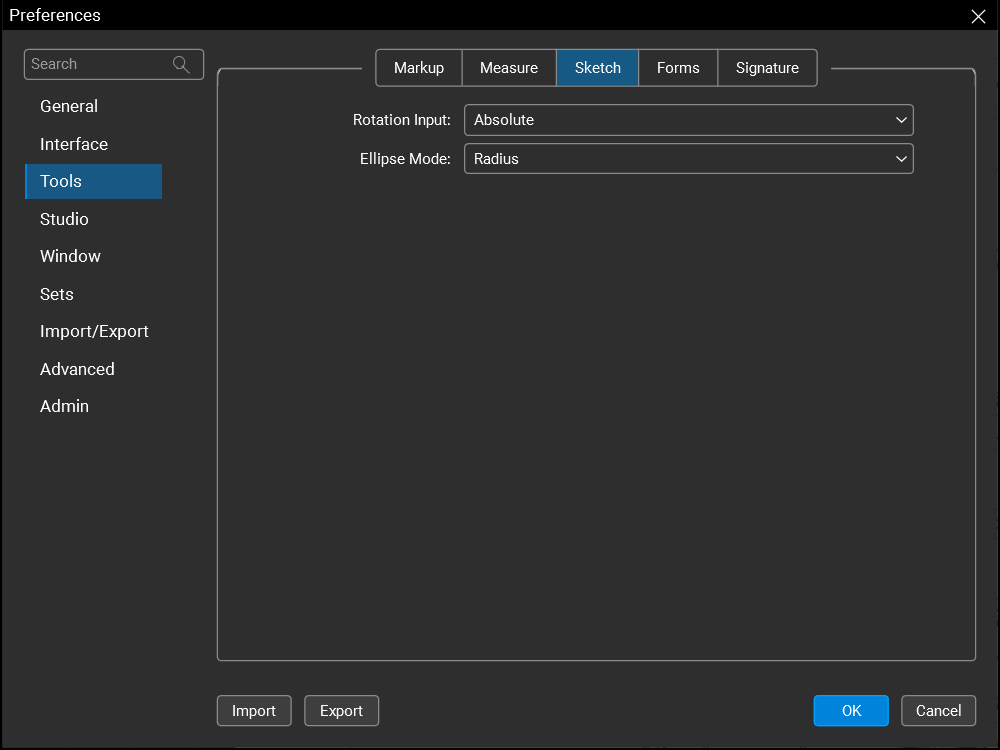This screenshot has width=1000, height=750.
Task: Select Import/Export preferences category
Action: [94, 331]
